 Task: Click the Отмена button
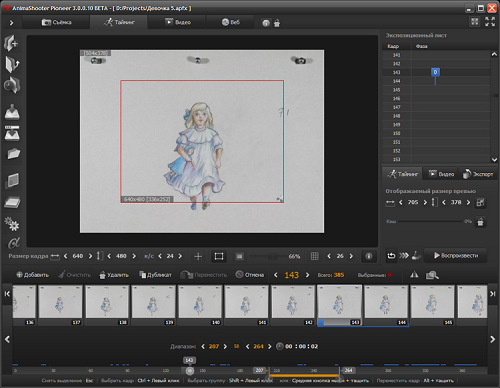pyautogui.click(x=250, y=275)
